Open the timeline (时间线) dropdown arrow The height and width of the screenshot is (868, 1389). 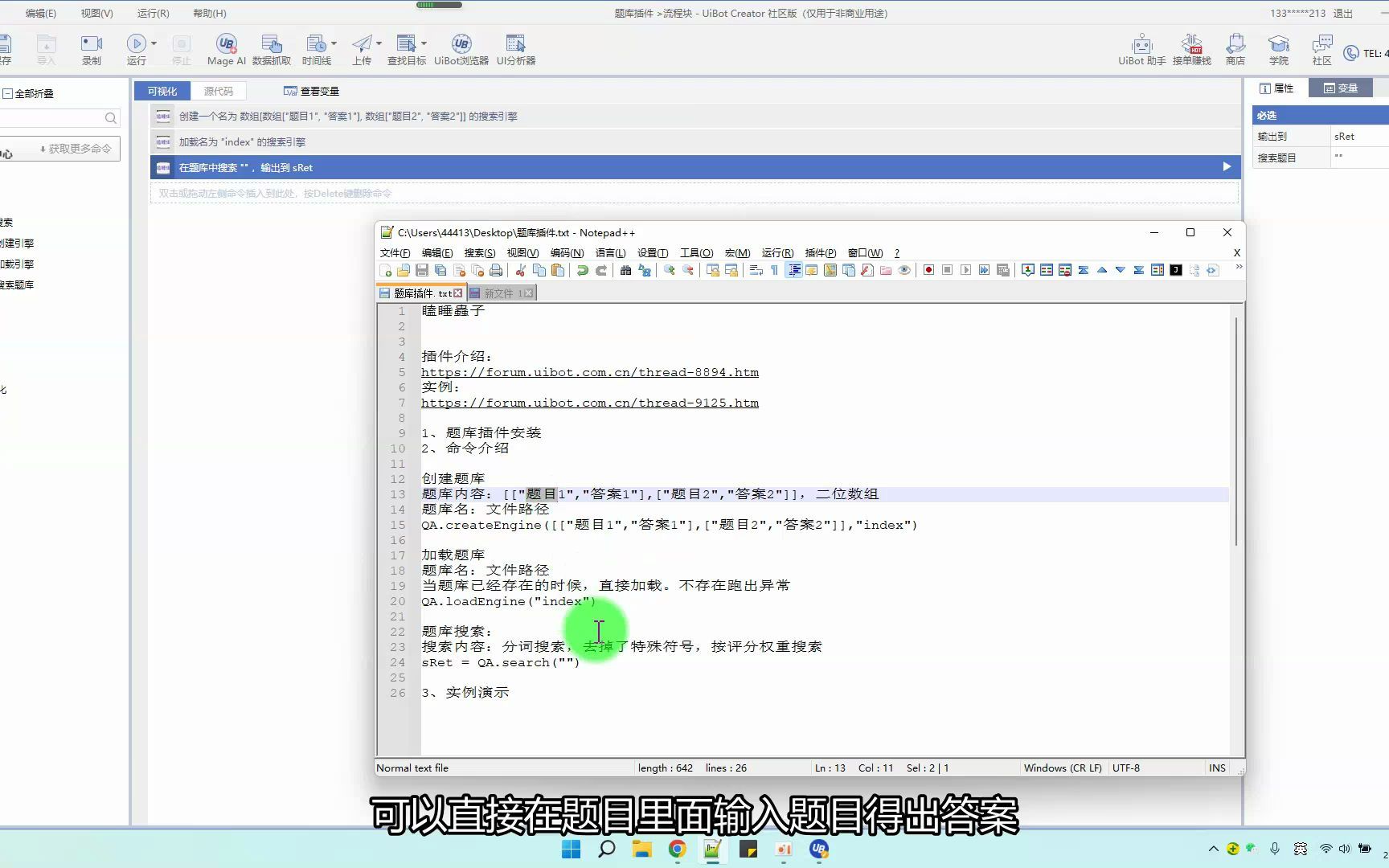point(334,43)
